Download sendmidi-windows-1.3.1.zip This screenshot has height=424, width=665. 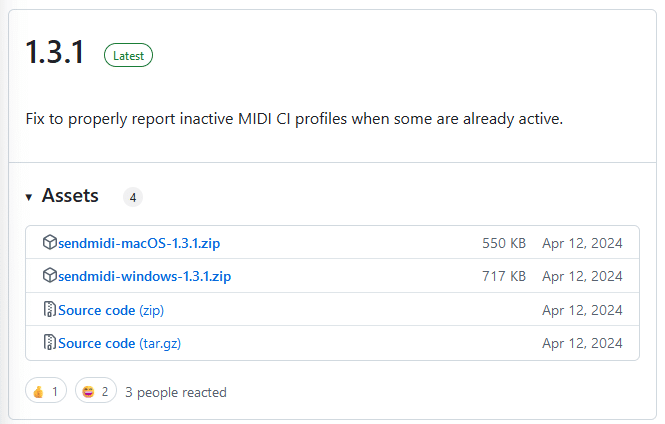(x=145, y=276)
